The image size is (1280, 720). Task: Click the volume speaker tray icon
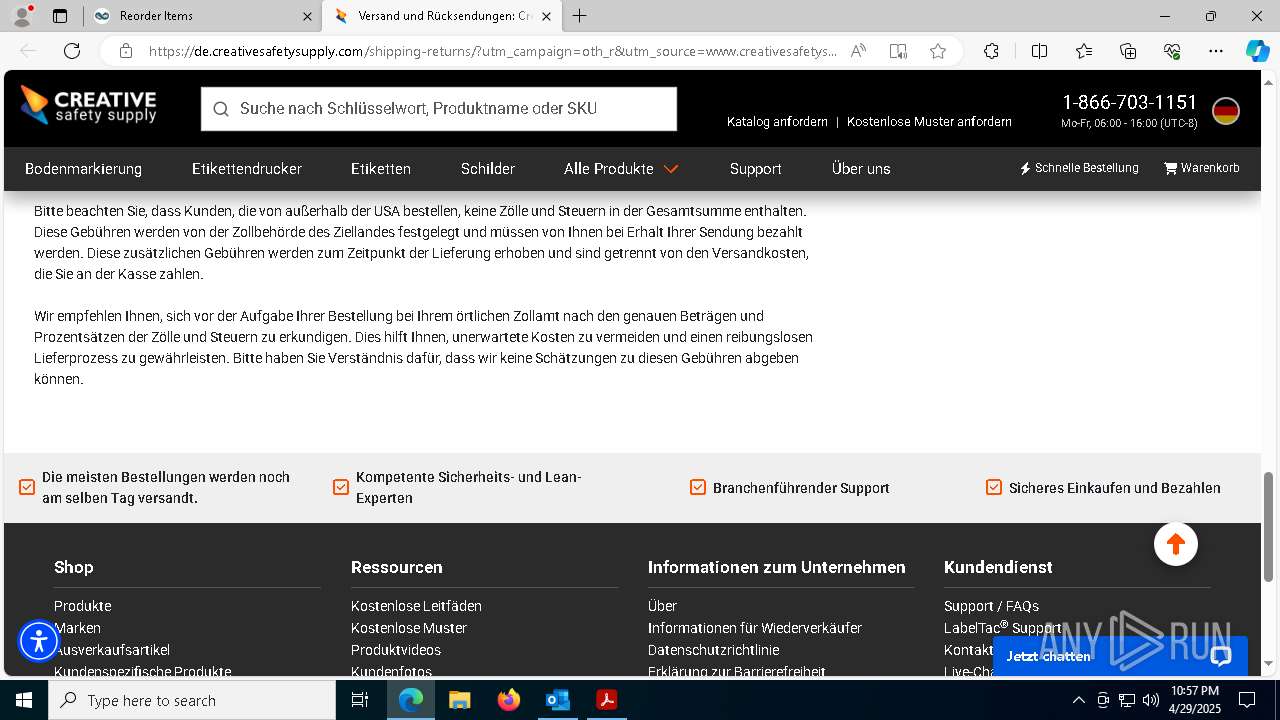(x=1151, y=700)
